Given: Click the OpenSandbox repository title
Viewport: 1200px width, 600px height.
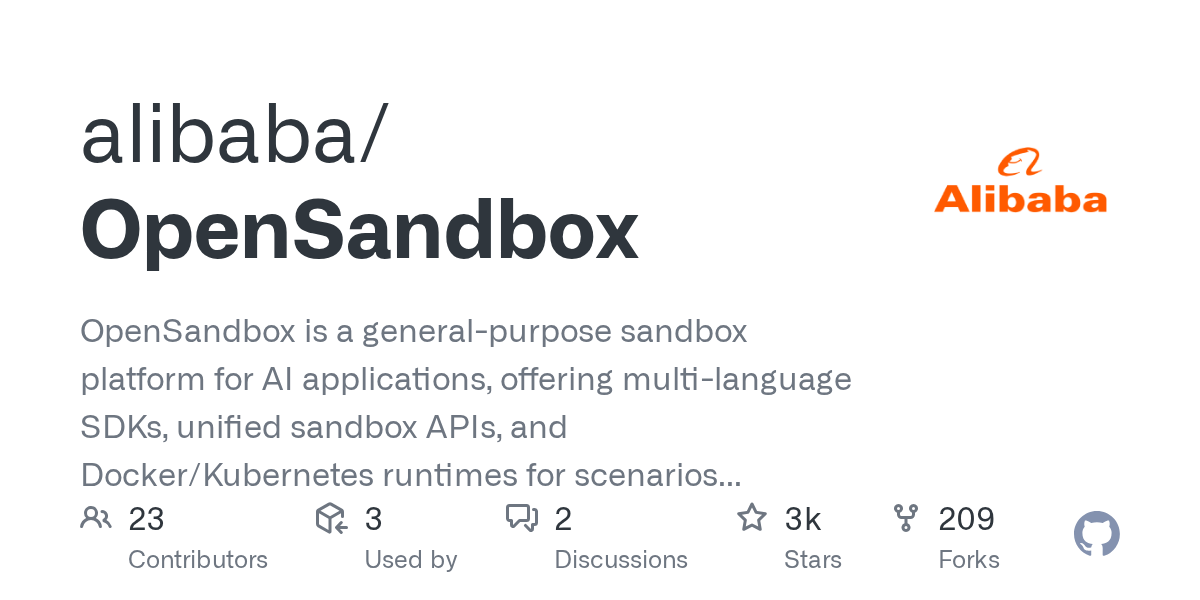Looking at the screenshot, I should point(359,230).
